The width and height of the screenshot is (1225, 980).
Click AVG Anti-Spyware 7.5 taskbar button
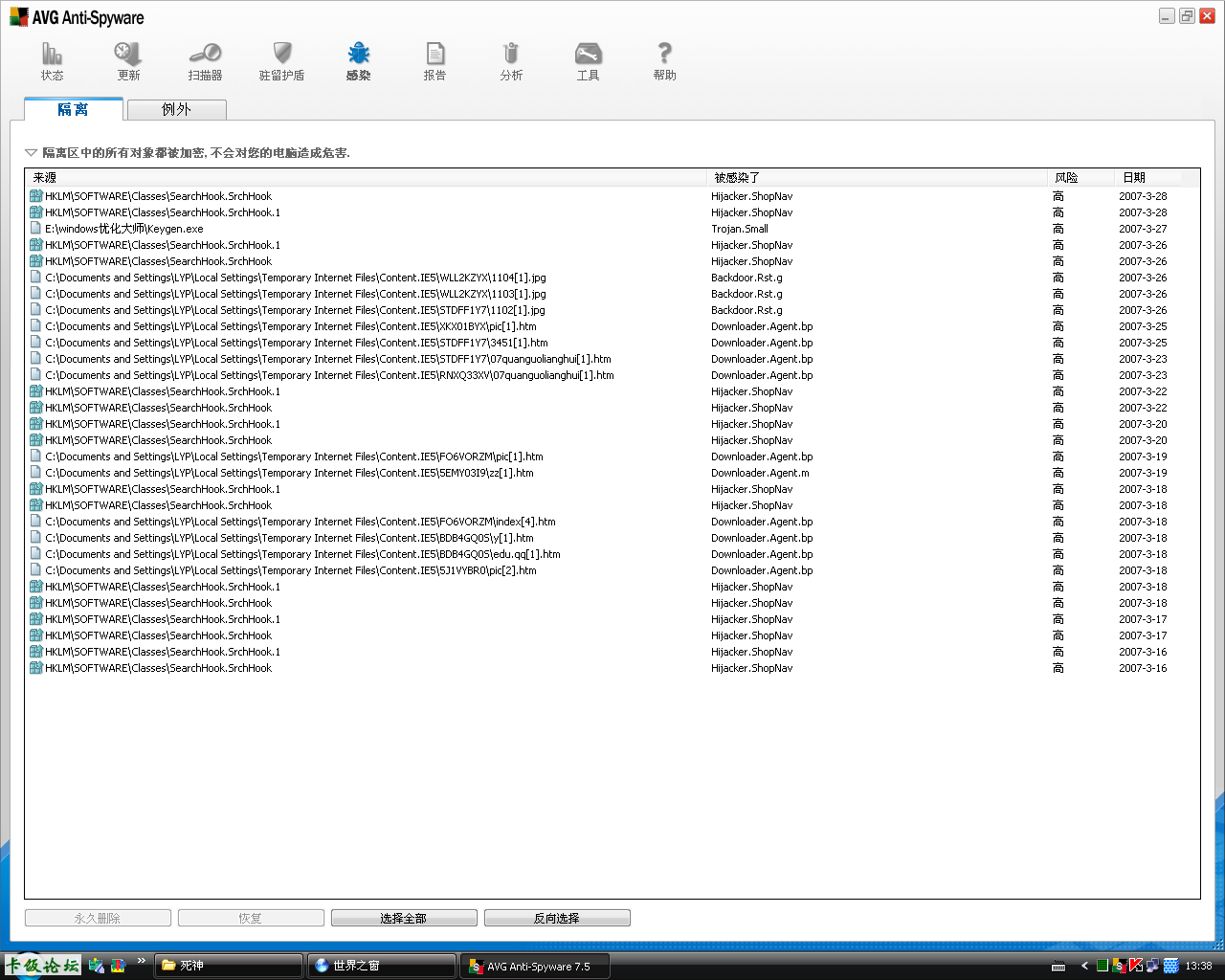[x=535, y=966]
